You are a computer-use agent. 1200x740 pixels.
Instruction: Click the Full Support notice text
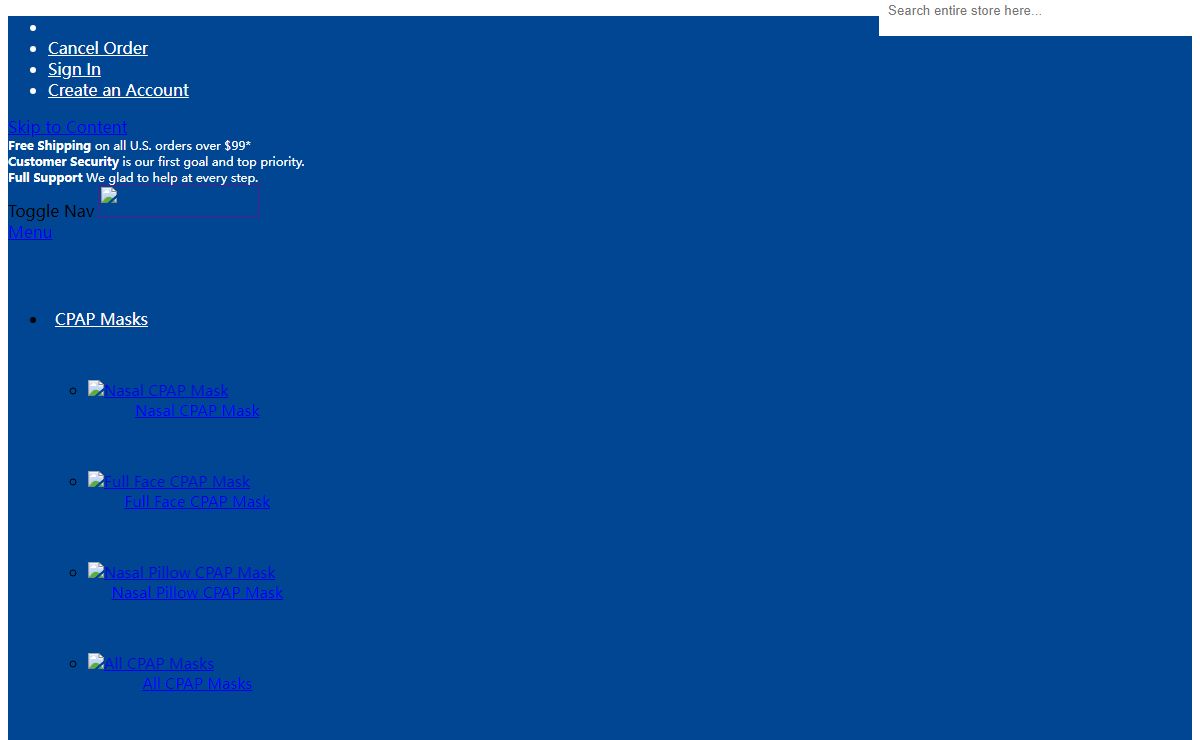pos(133,178)
